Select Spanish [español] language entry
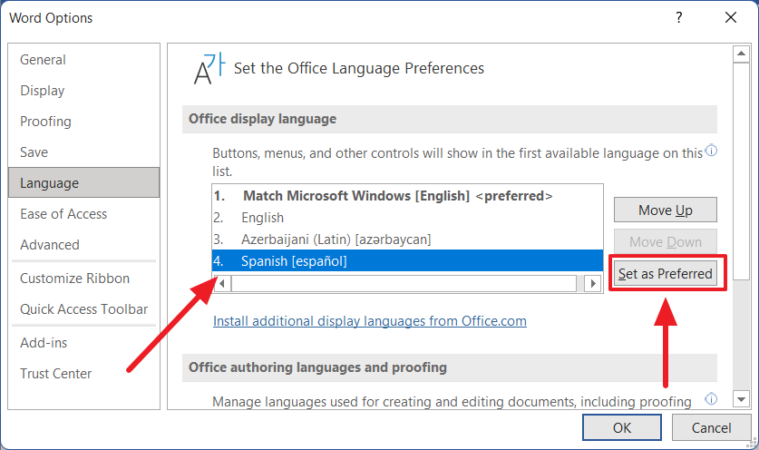 pos(407,261)
